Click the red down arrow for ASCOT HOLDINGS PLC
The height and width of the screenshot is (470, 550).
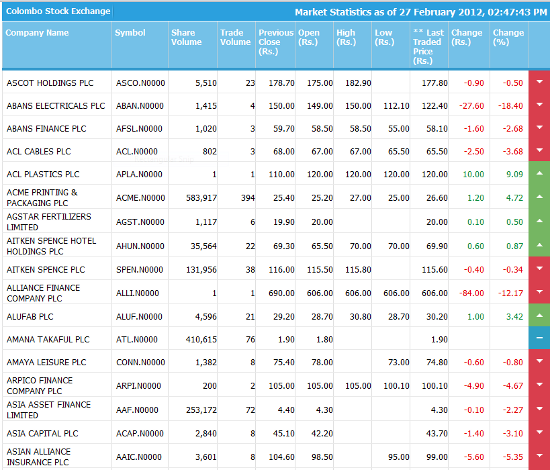click(x=539, y=82)
